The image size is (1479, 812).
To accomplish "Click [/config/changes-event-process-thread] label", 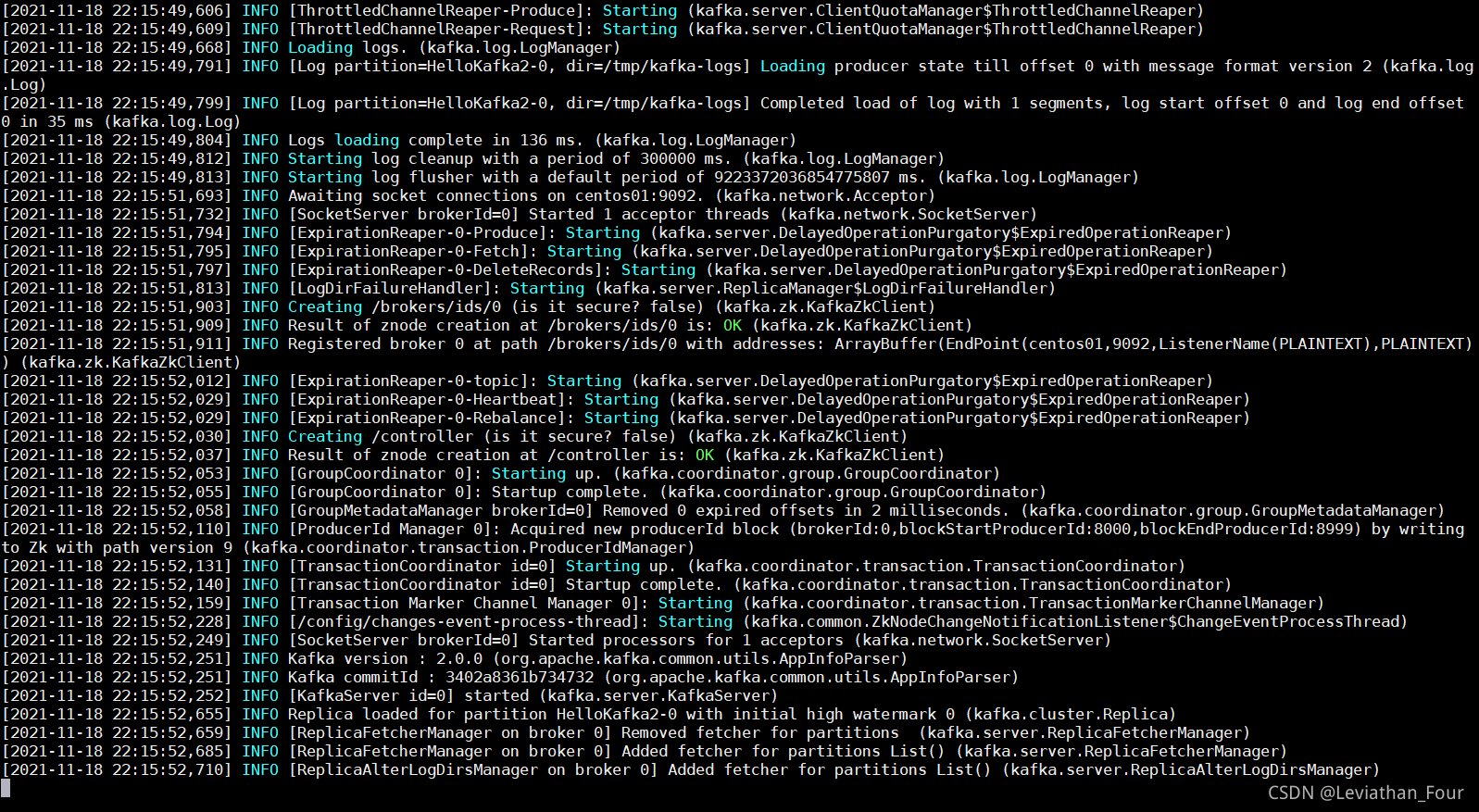I will [x=464, y=622].
